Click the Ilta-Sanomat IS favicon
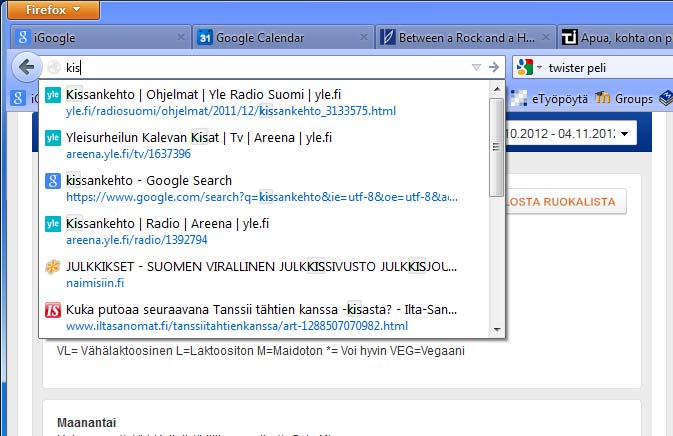This screenshot has height=436, width=673. 53,309
